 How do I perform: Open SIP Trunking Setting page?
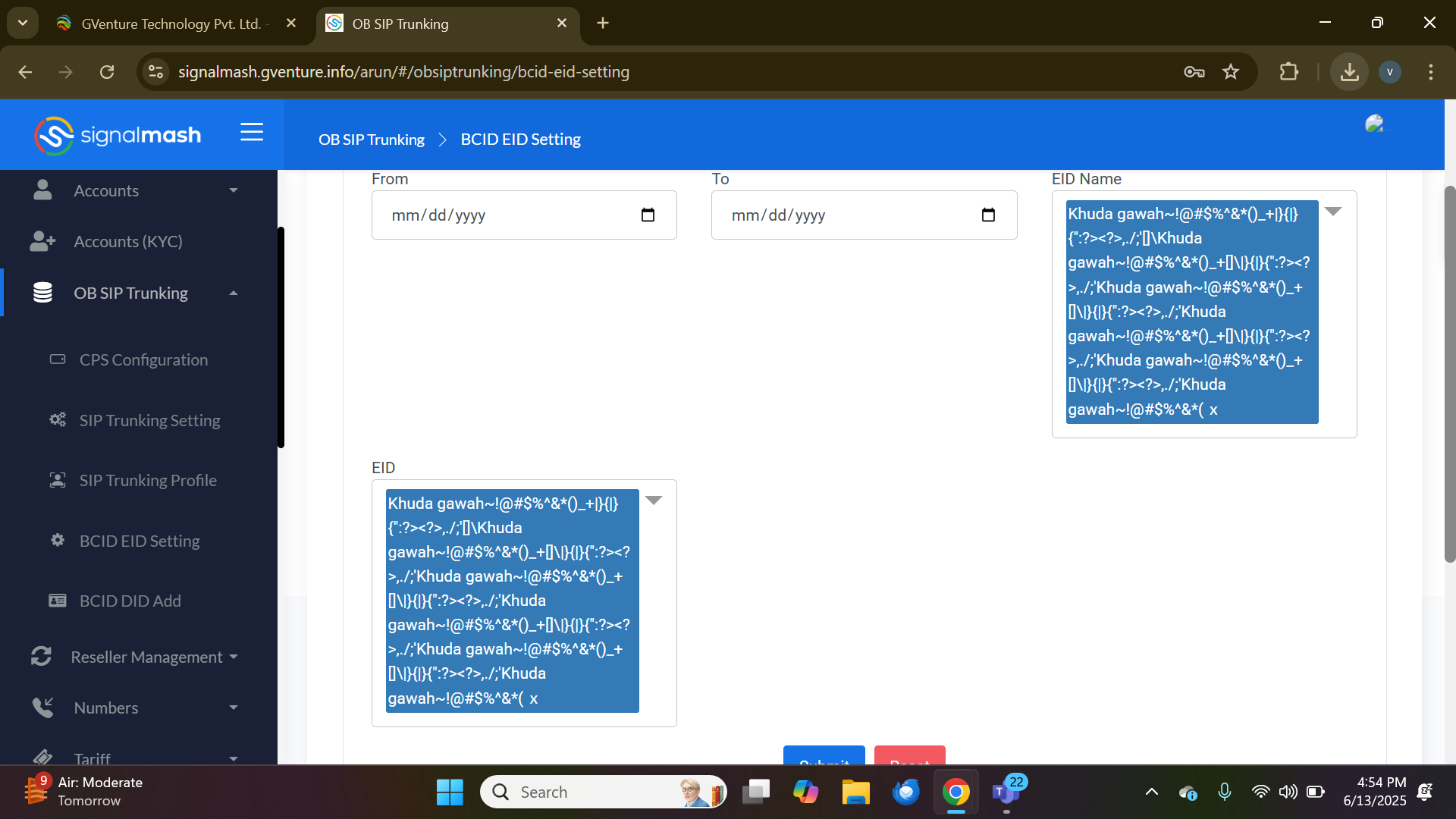149,420
